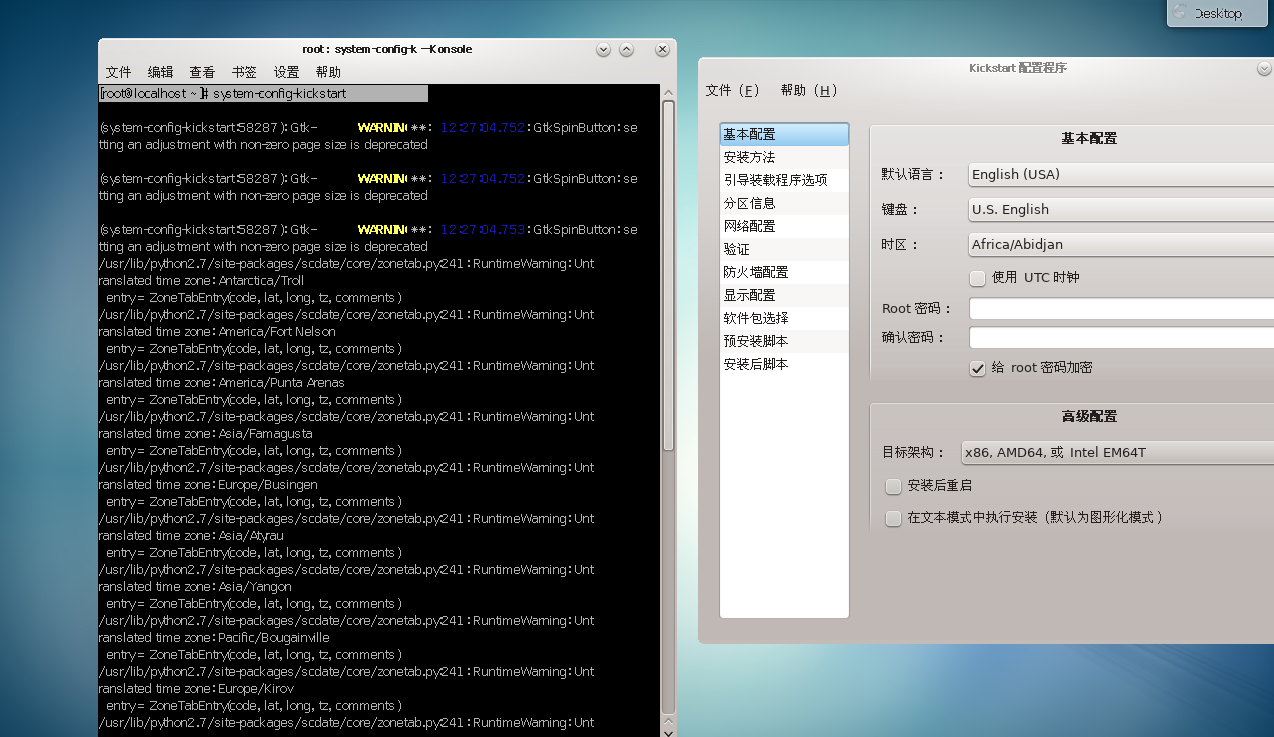Select 引导装载程序选项 in the sidebar

[x=784, y=180]
